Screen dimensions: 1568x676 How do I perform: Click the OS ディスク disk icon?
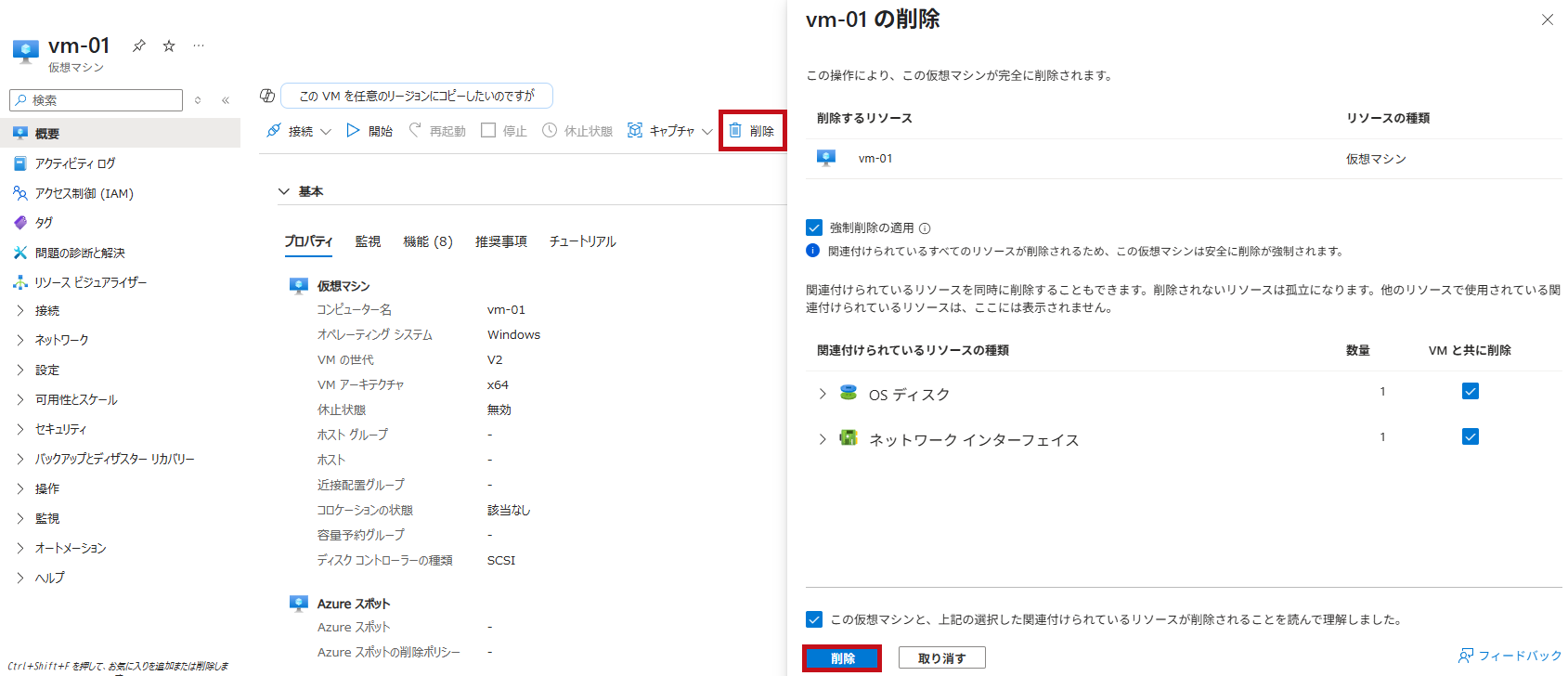(849, 393)
